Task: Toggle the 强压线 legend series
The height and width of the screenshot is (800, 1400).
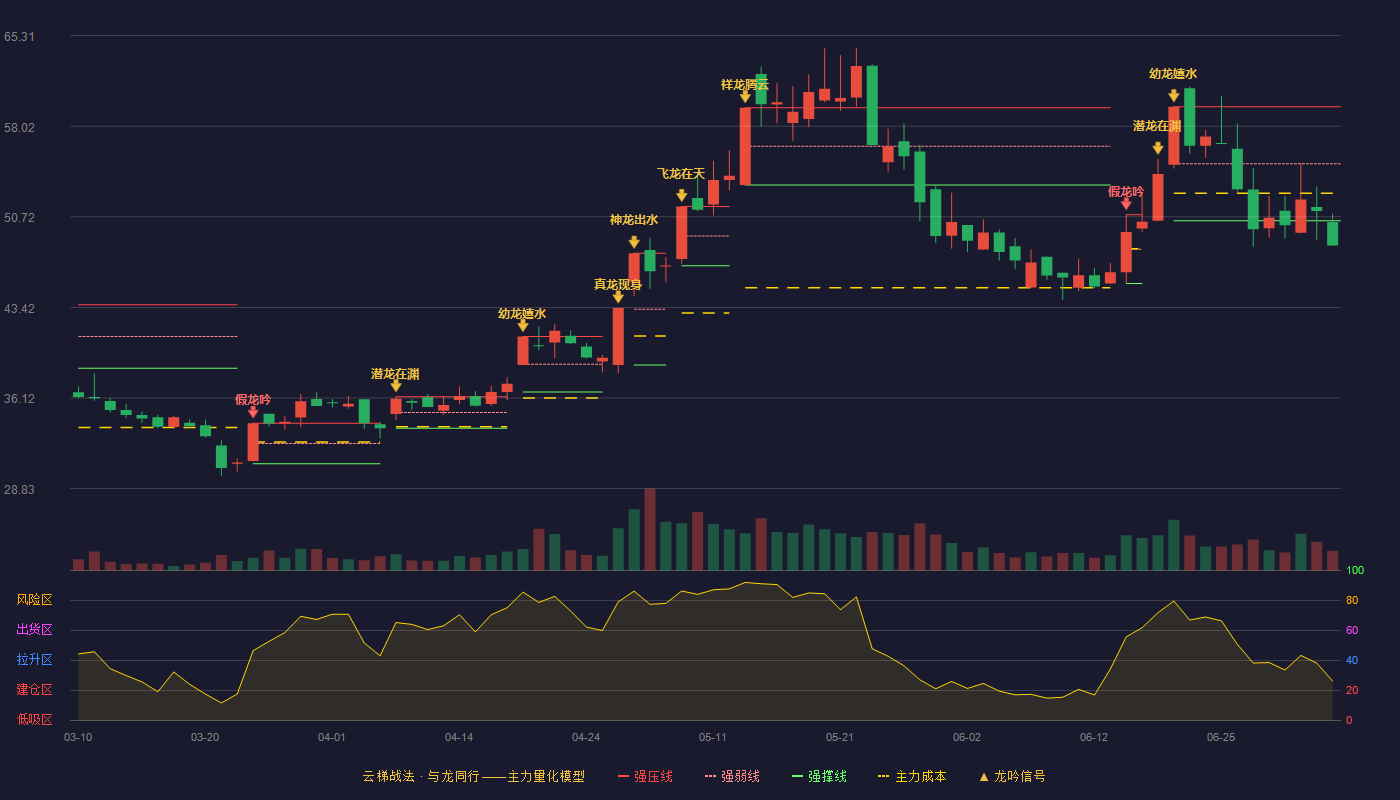Action: coord(645,776)
